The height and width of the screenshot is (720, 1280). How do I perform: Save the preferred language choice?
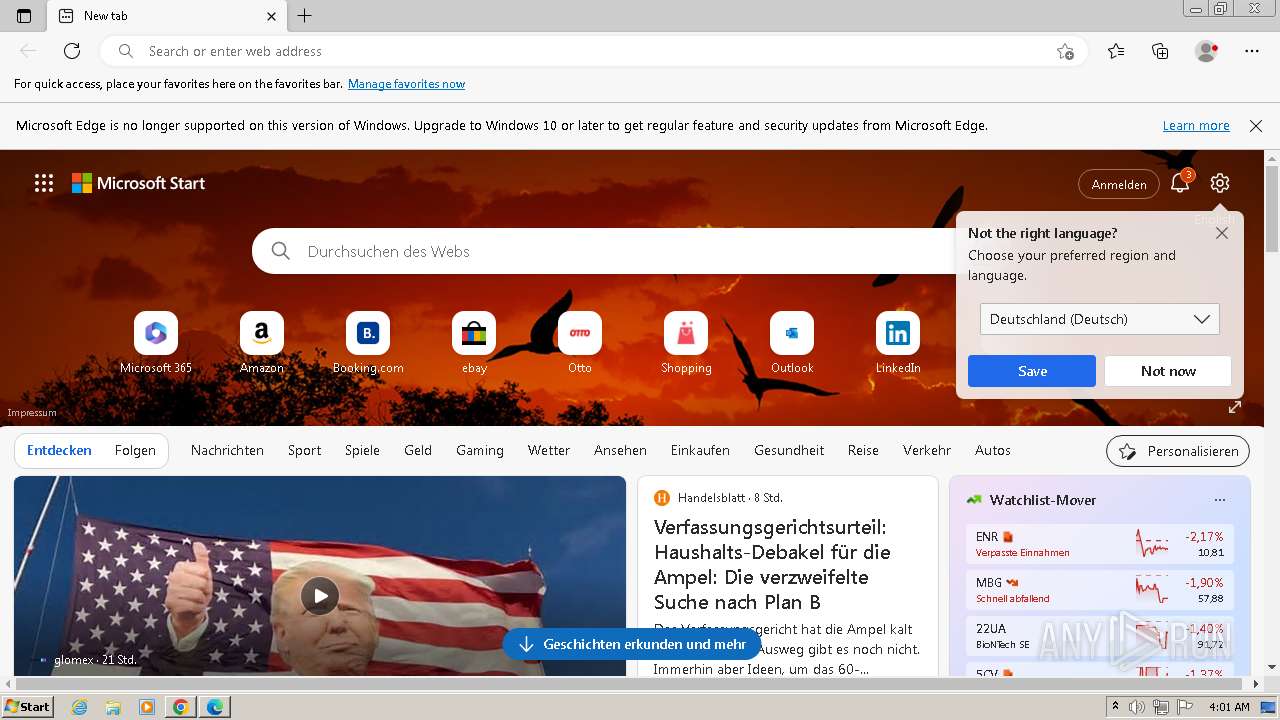(1032, 371)
